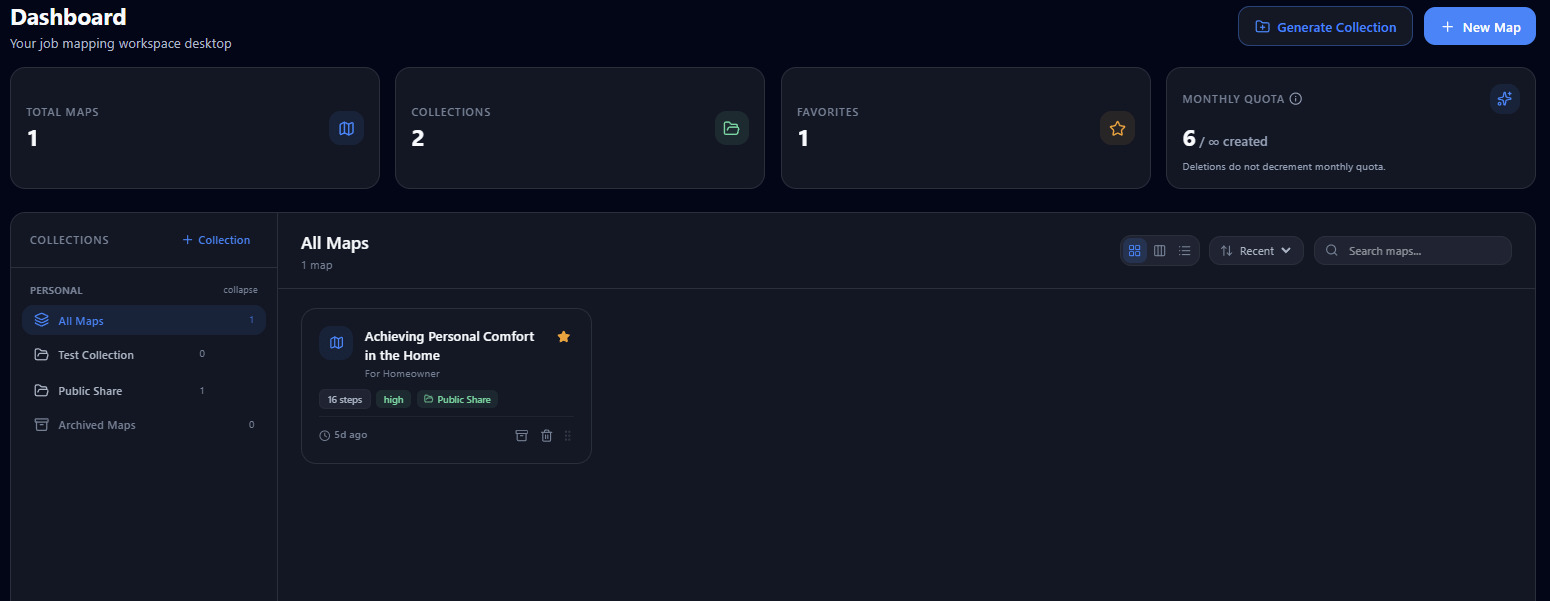Open the Recent sort dropdown

pos(1256,251)
